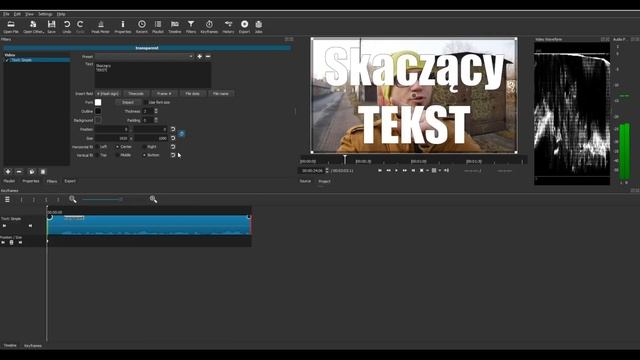Copy the filters with the copy icon
Screen dimensions: 640x360
point(31,172)
